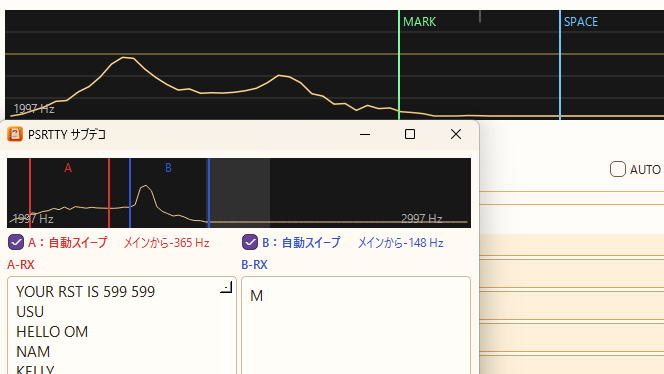Click the red A label in sub spectrum
Image resolution: width=664 pixels, height=374 pixels.
click(x=68, y=168)
